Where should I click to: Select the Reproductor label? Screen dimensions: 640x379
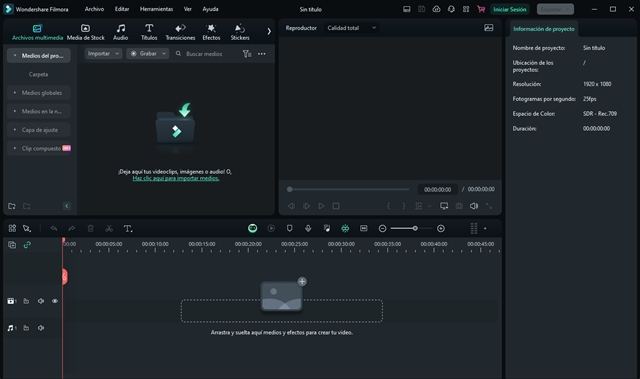click(301, 28)
